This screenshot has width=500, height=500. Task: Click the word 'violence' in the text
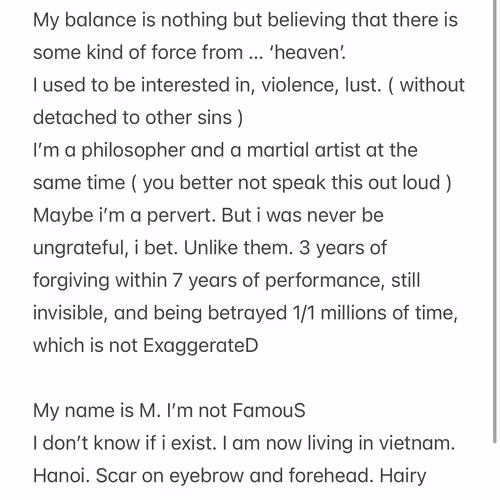tap(299, 85)
